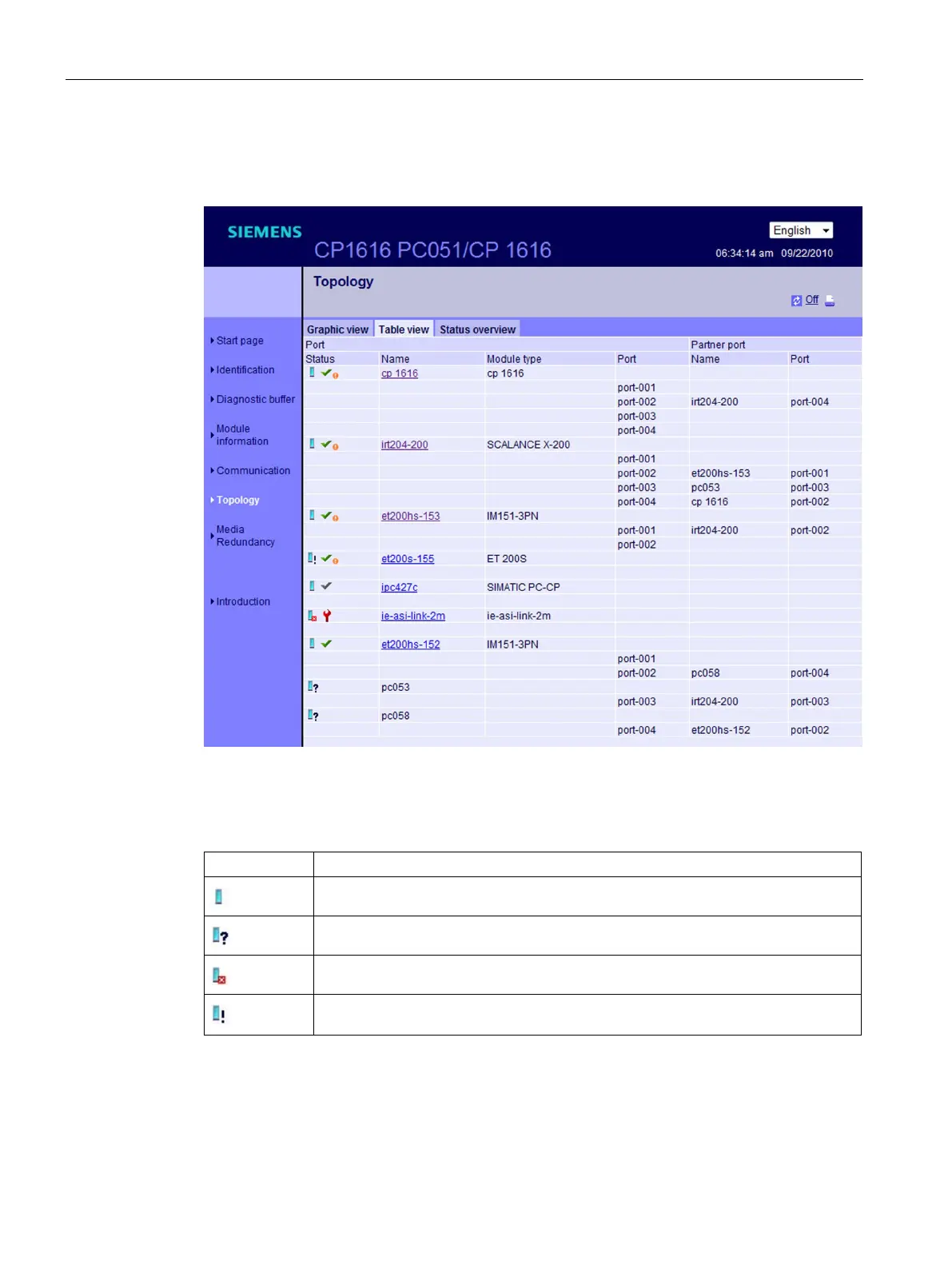Click the SCALANCE X-200 module type cell
Image resolution: width=952 pixels, height=1269 pixels.
(528, 445)
